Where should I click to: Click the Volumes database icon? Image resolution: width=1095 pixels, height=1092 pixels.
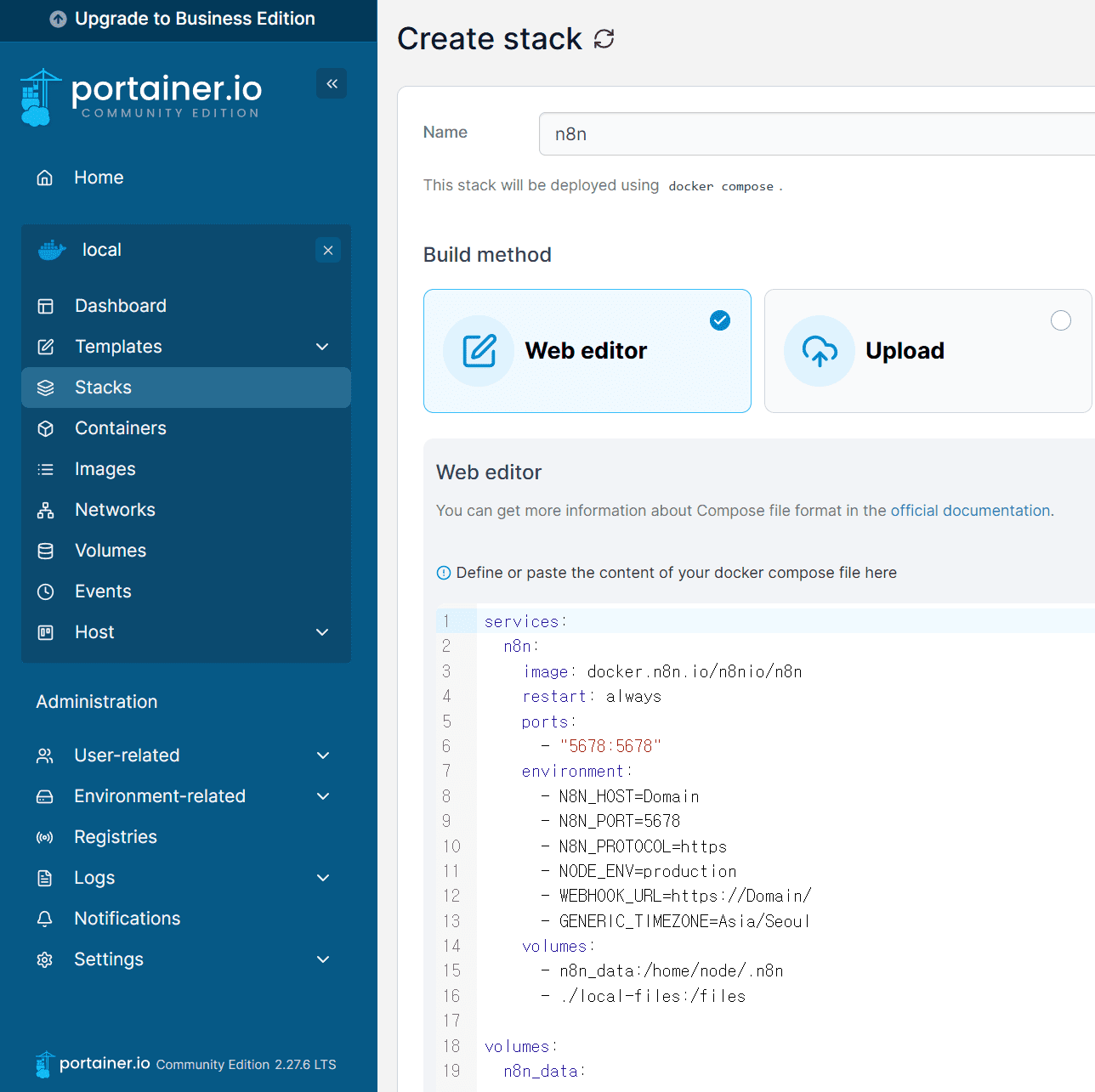[x=46, y=551]
